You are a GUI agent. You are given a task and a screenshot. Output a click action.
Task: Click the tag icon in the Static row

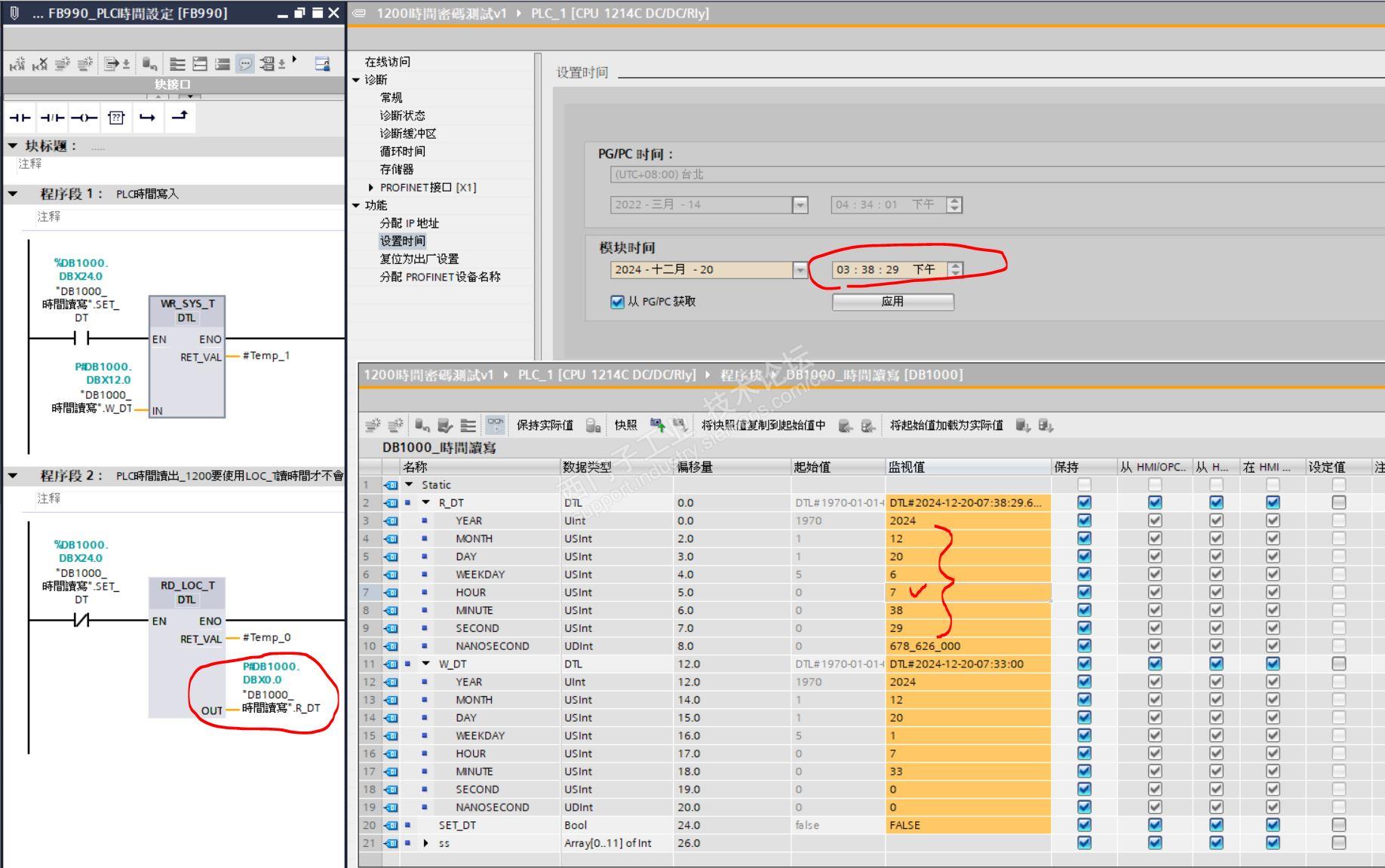tap(391, 485)
